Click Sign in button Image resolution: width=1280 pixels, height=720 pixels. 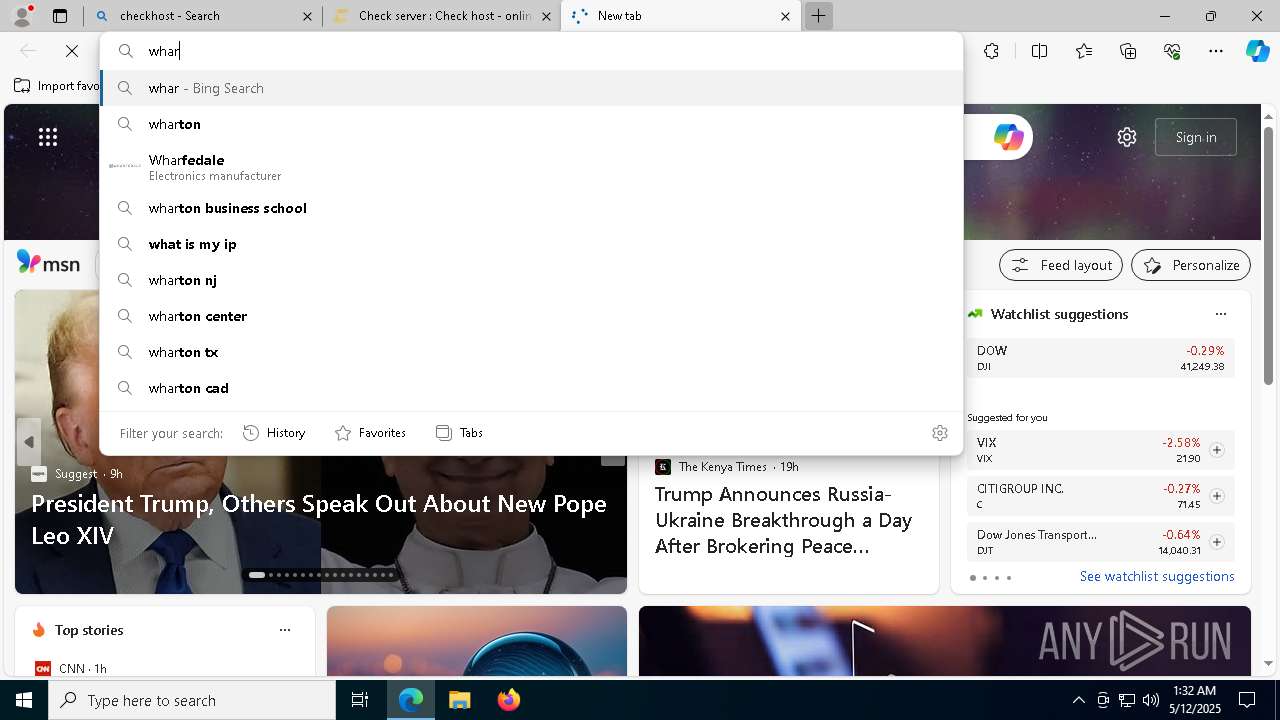point(1196,137)
